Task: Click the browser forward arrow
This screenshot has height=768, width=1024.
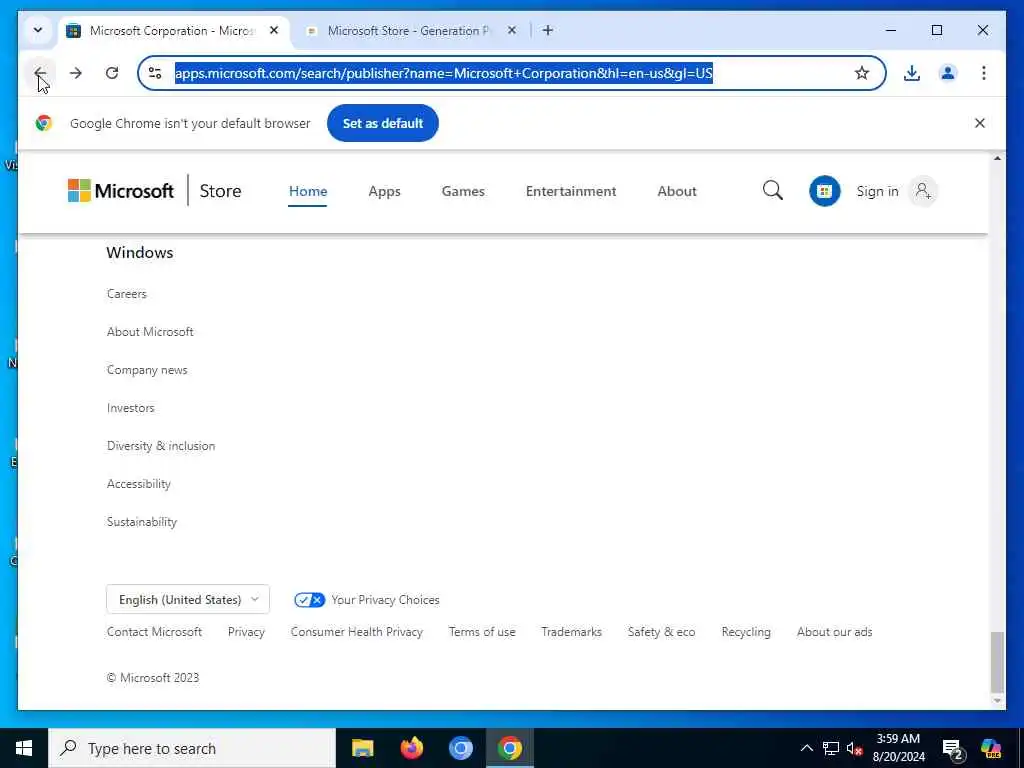Action: (x=76, y=73)
